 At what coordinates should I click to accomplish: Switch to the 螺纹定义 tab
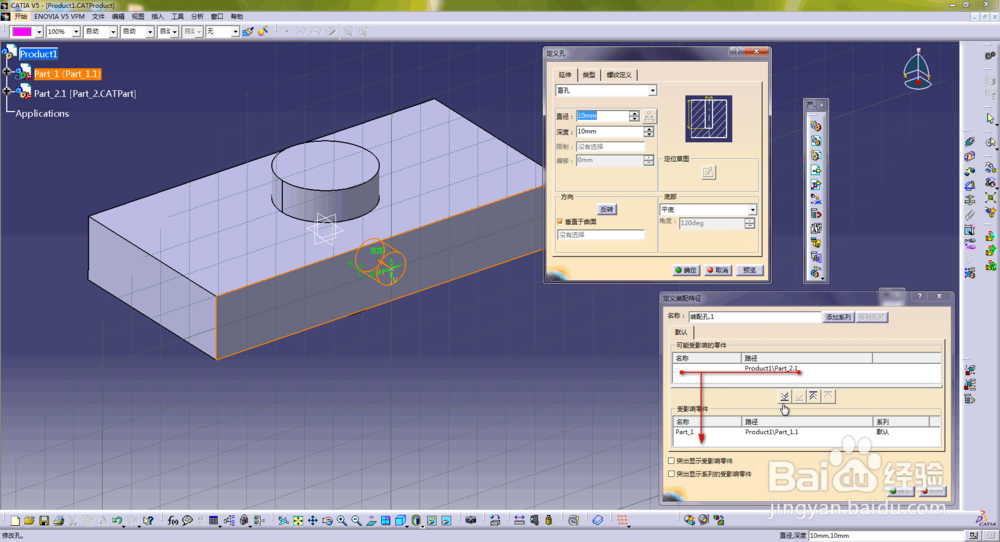click(x=619, y=75)
